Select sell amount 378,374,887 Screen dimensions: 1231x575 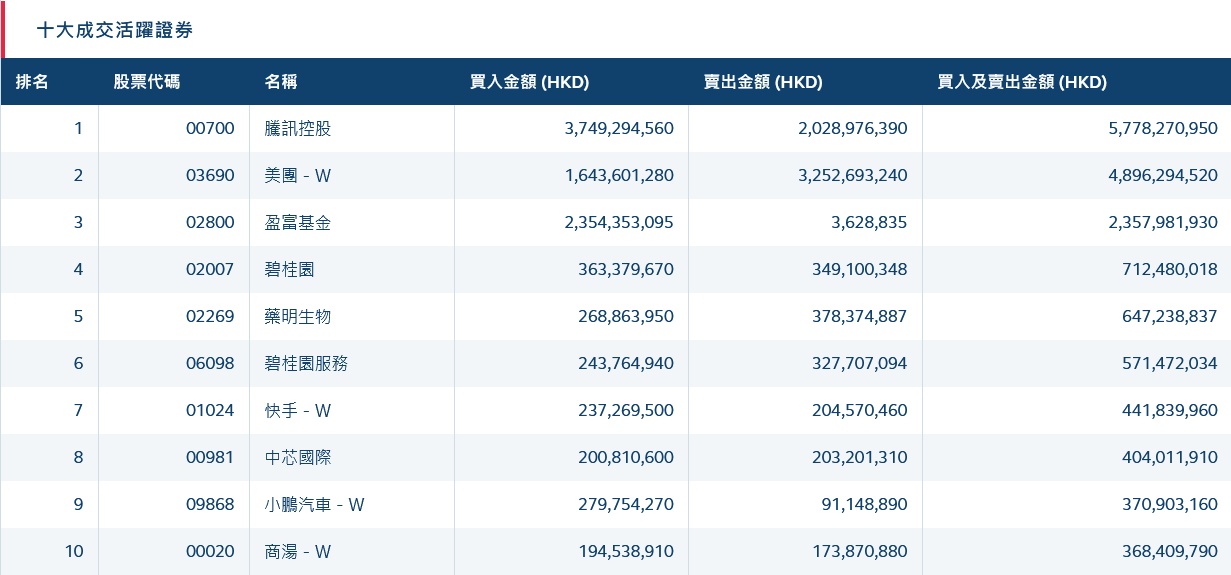(x=860, y=316)
